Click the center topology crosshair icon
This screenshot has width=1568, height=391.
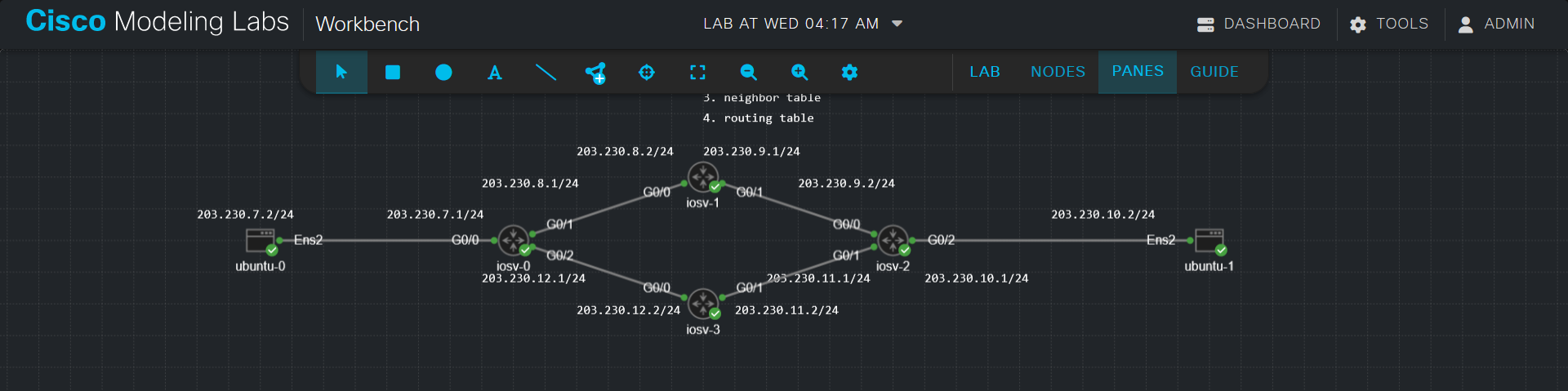coord(647,72)
